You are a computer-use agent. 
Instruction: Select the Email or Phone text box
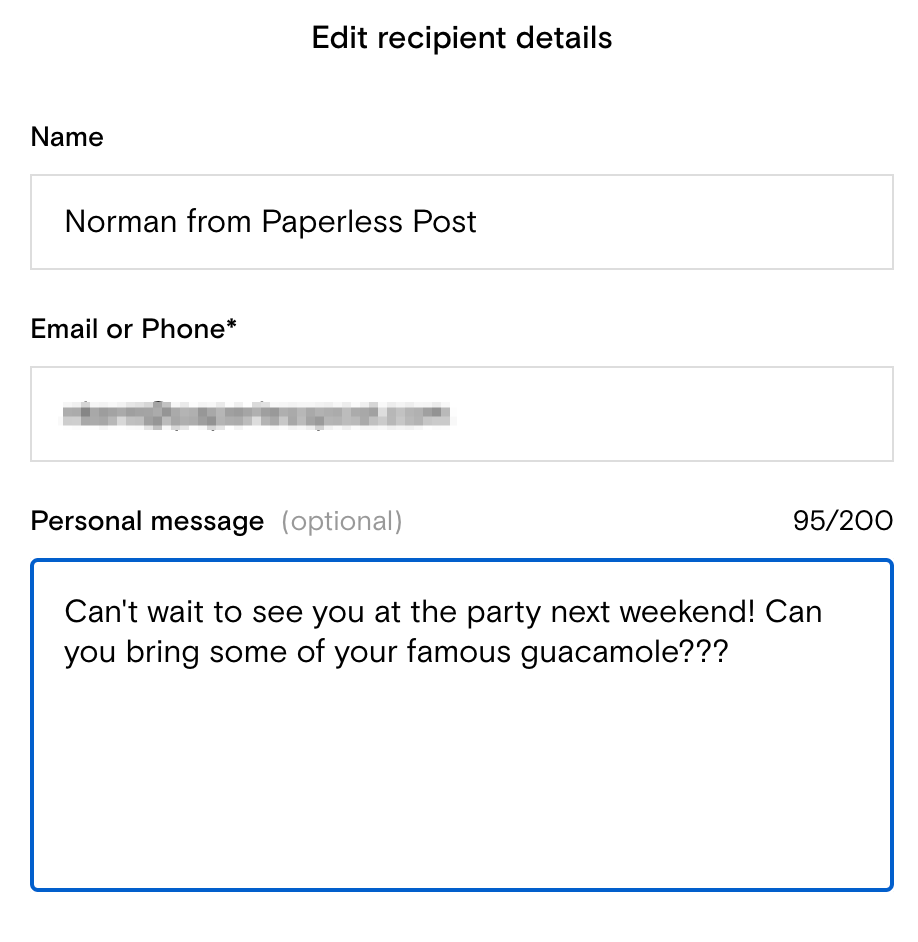click(x=460, y=413)
